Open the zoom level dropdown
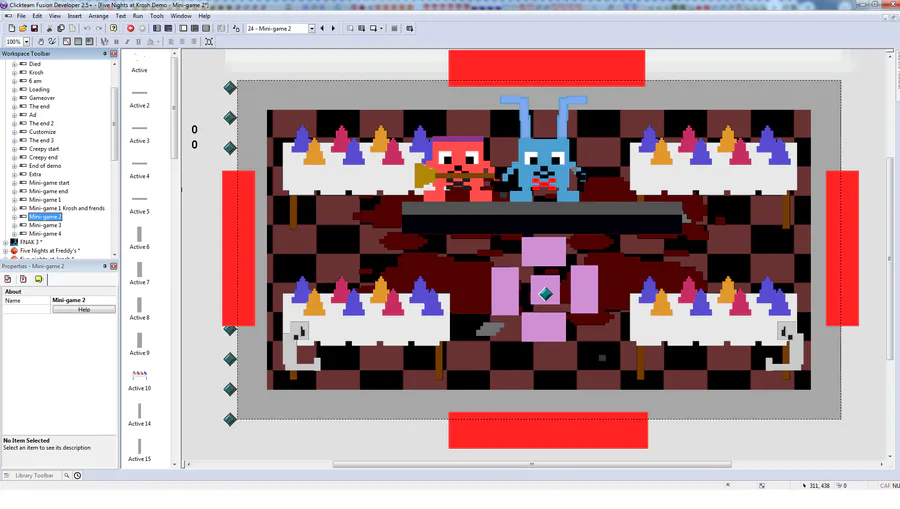This screenshot has width=900, height=509. pos(26,41)
